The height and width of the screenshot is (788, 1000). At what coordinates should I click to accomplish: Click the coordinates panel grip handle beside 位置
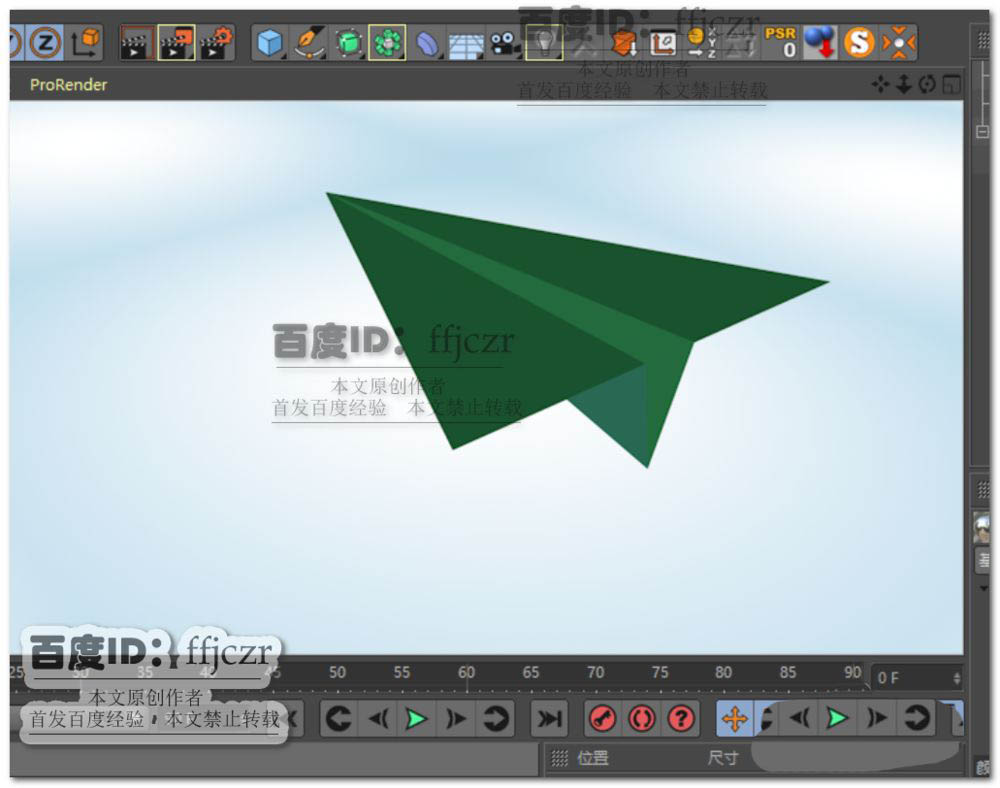(559, 758)
